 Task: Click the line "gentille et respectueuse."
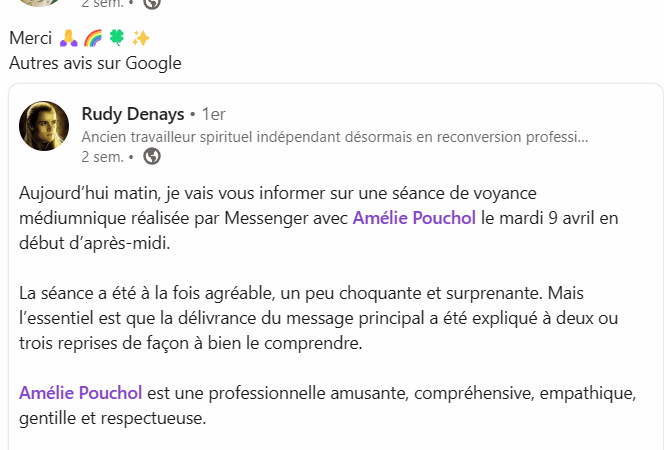point(112,417)
